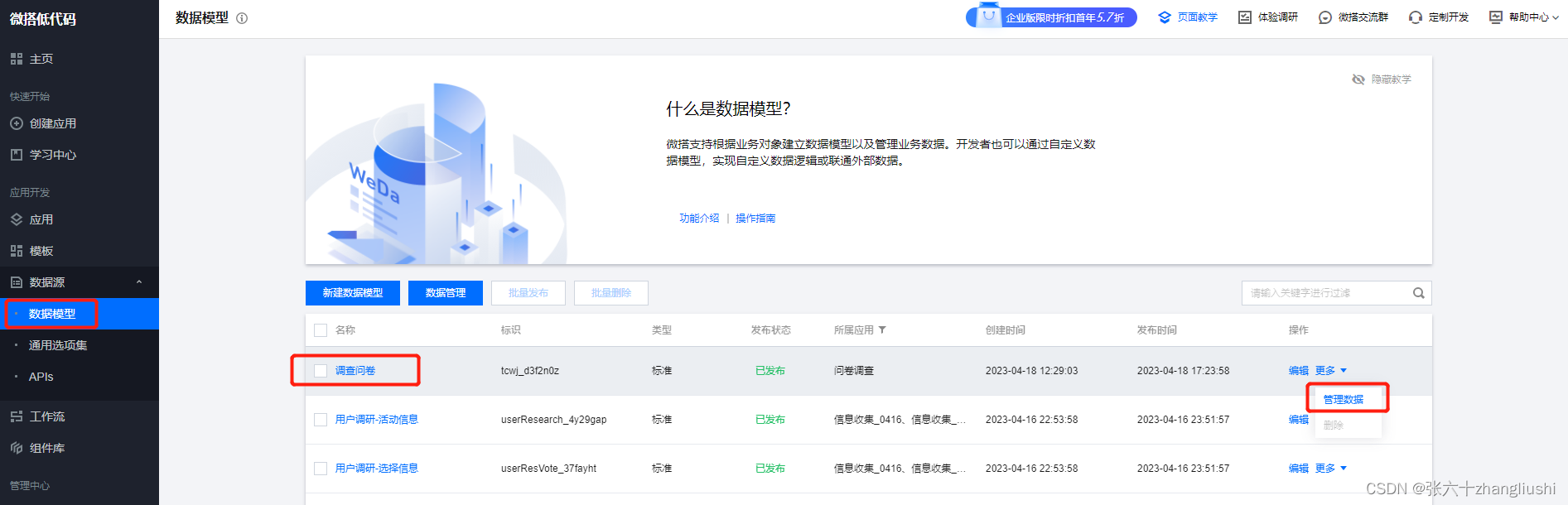Open 更多 dropdown for 调查问卷 row

(1331, 371)
